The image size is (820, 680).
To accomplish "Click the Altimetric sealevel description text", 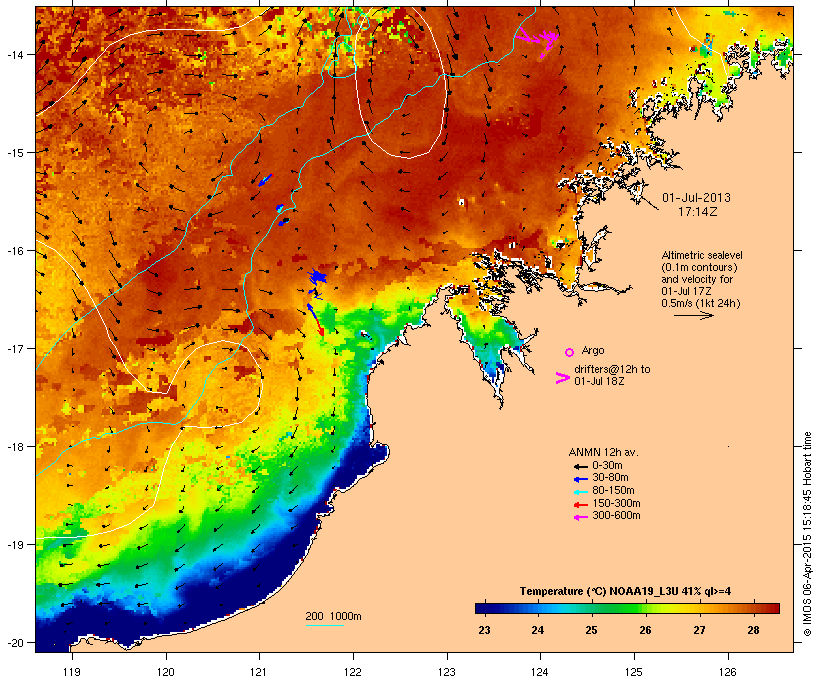I will tap(702, 279).
